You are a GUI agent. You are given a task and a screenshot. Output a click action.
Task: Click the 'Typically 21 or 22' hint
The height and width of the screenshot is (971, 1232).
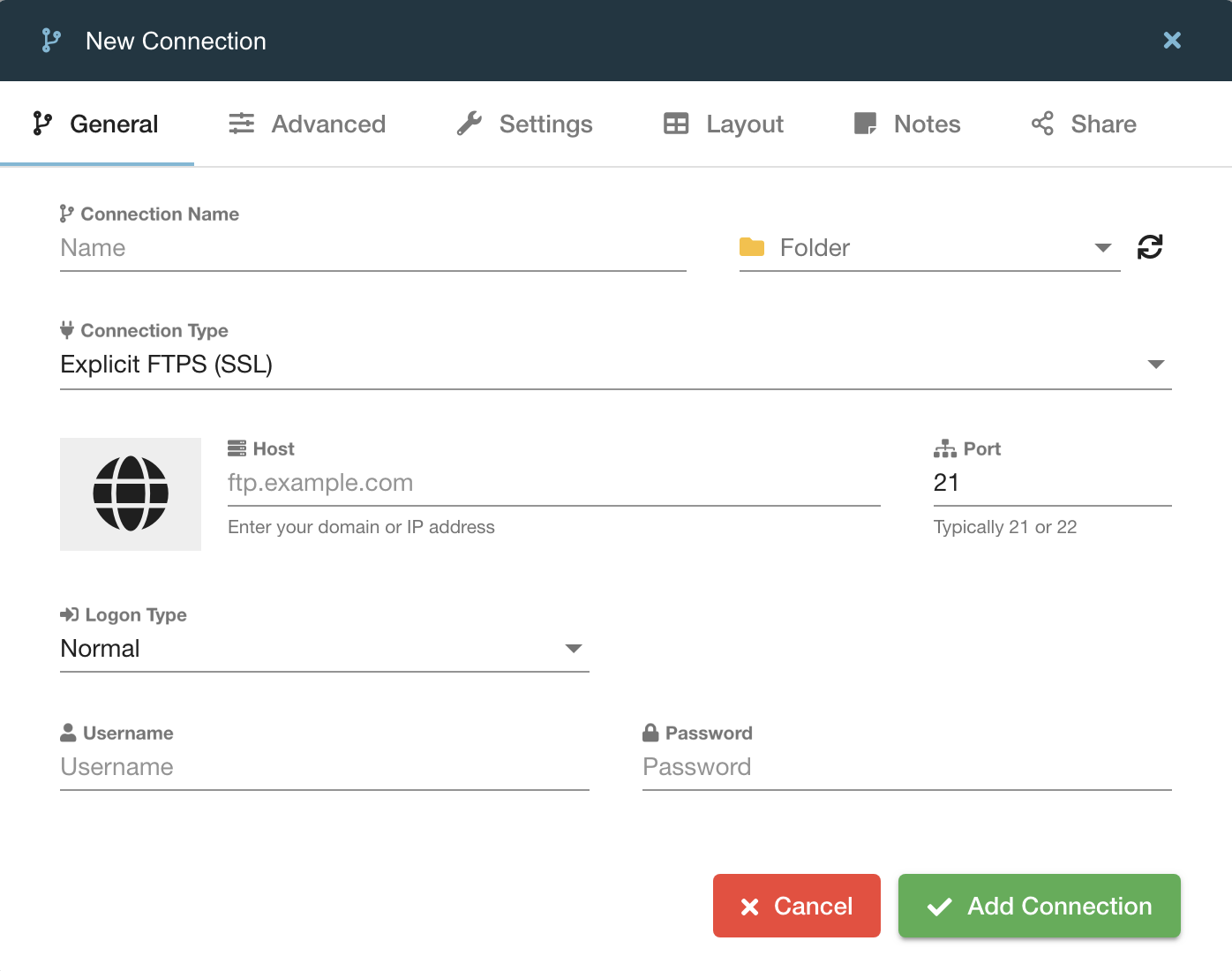1005,527
